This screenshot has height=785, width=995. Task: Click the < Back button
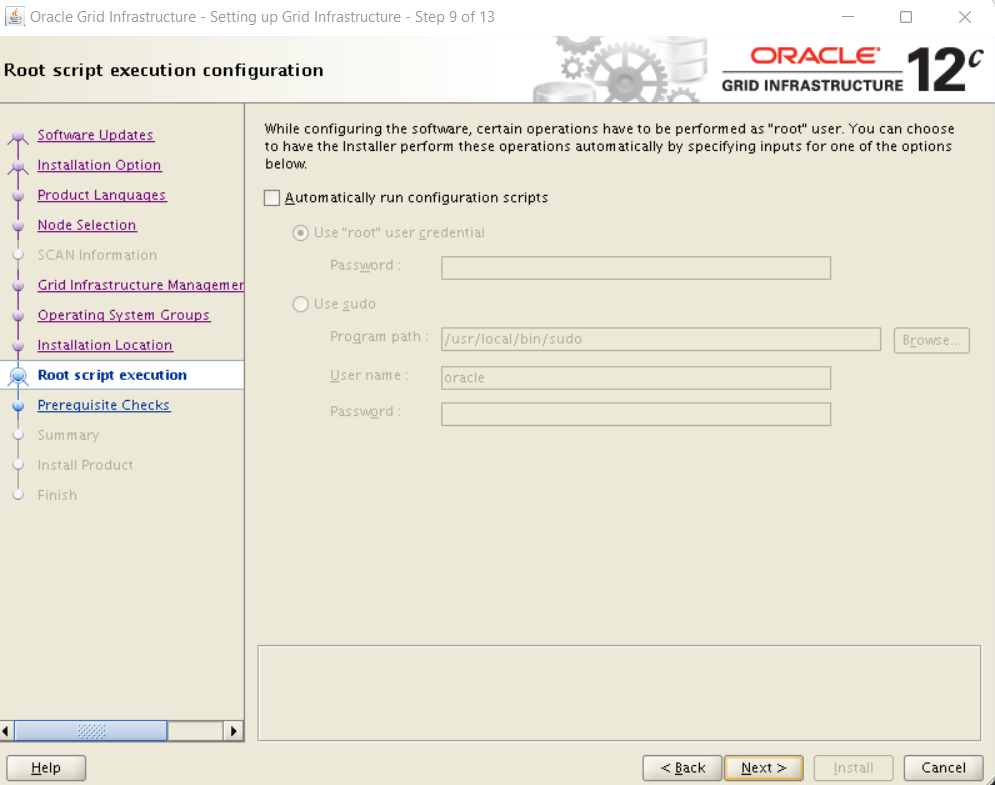click(682, 768)
